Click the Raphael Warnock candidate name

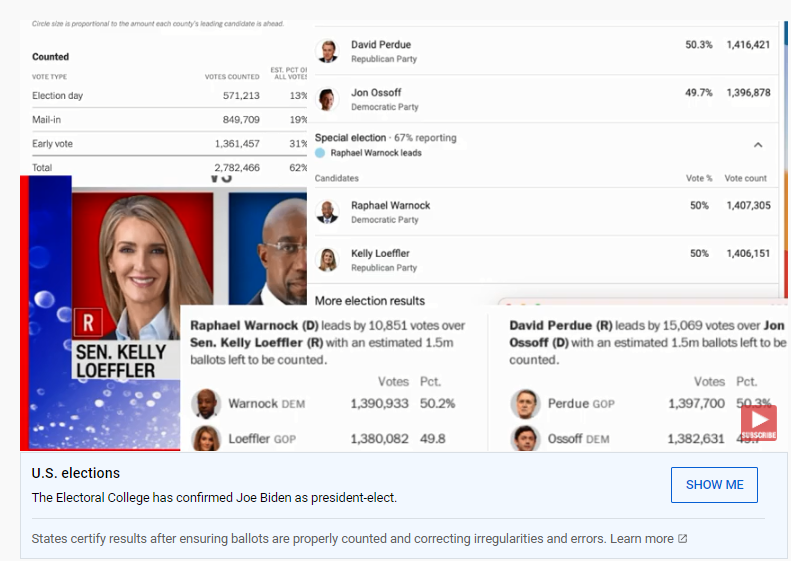(x=390, y=205)
